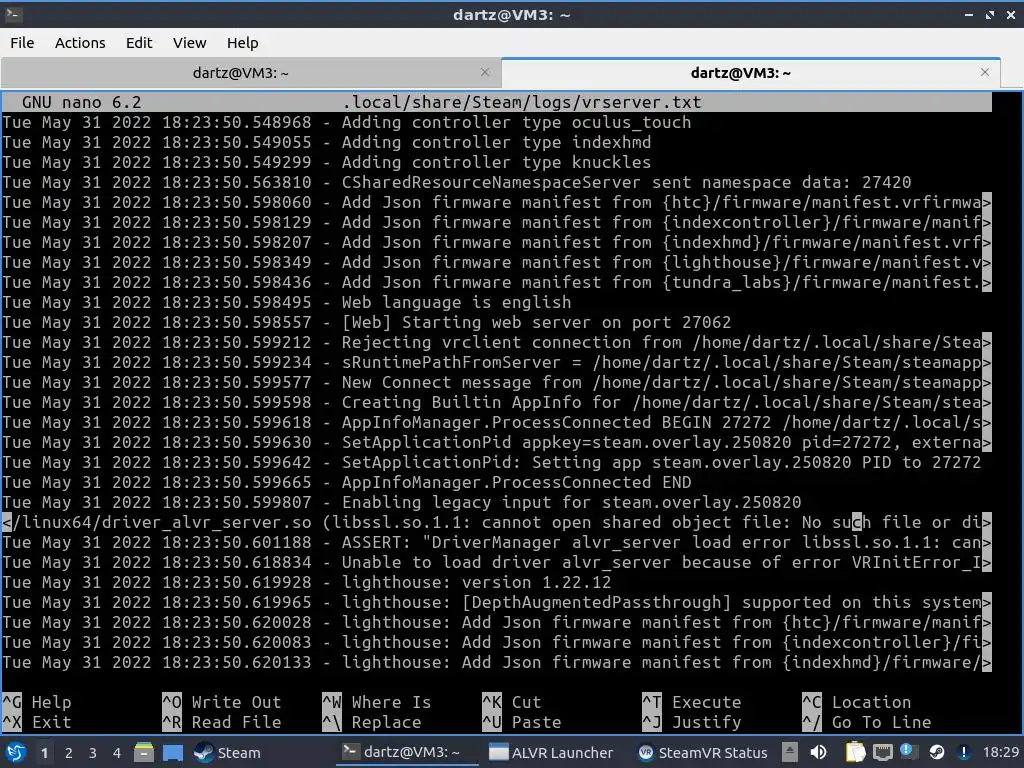
Task: Open the Lubuntu start menu icon
Action: click(16, 752)
